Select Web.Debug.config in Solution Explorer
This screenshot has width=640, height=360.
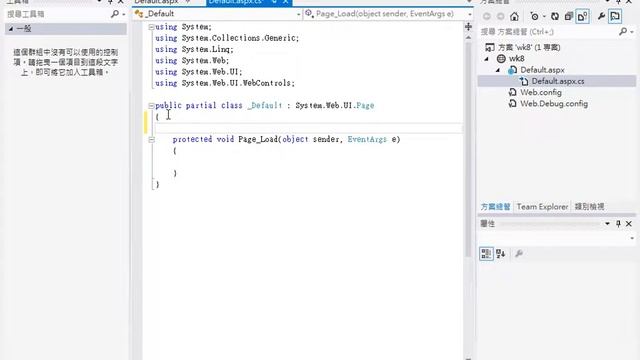[554, 104]
